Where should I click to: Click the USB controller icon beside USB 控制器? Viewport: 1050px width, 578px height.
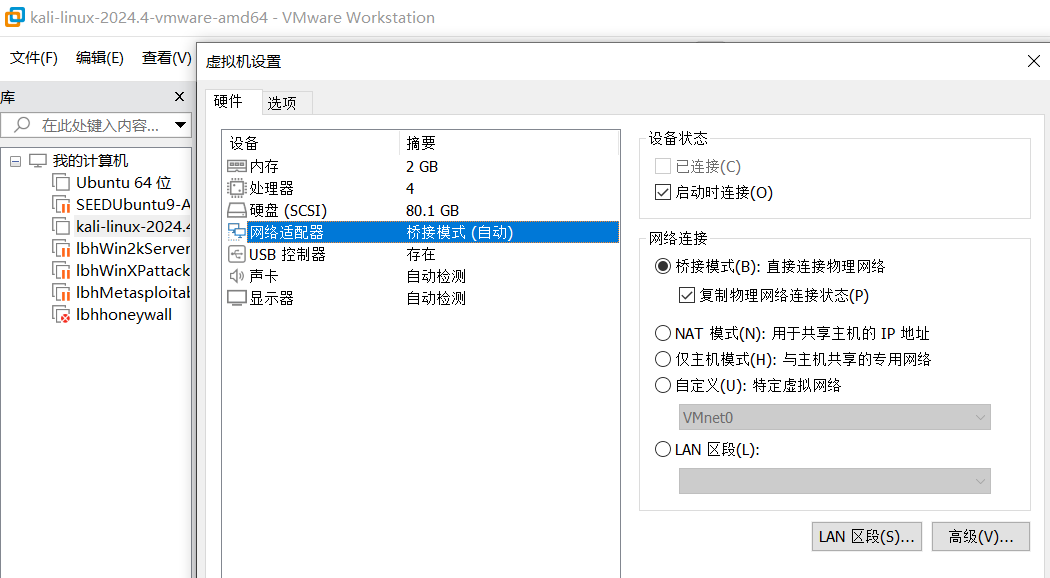tap(237, 255)
